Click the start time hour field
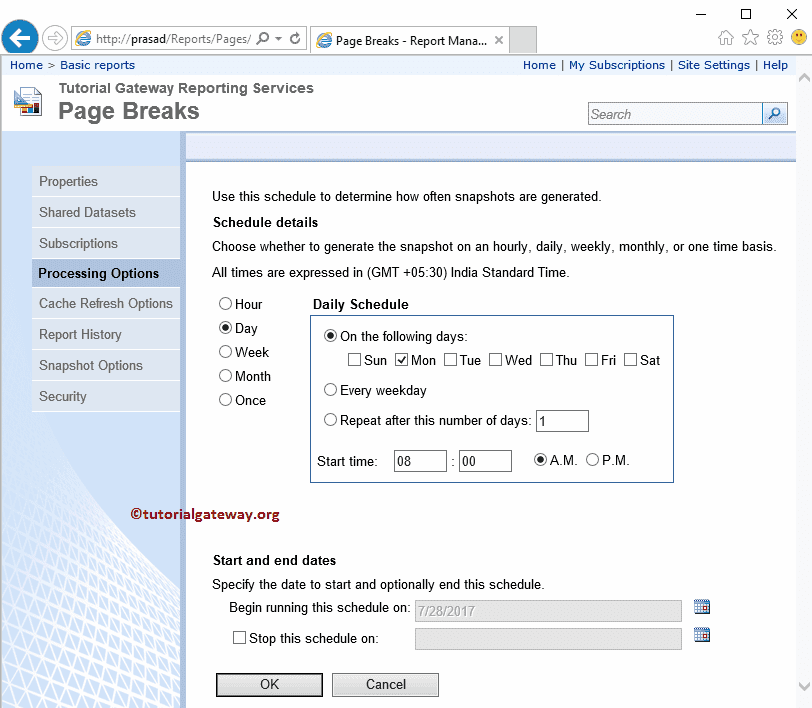812x708 pixels. [420, 461]
